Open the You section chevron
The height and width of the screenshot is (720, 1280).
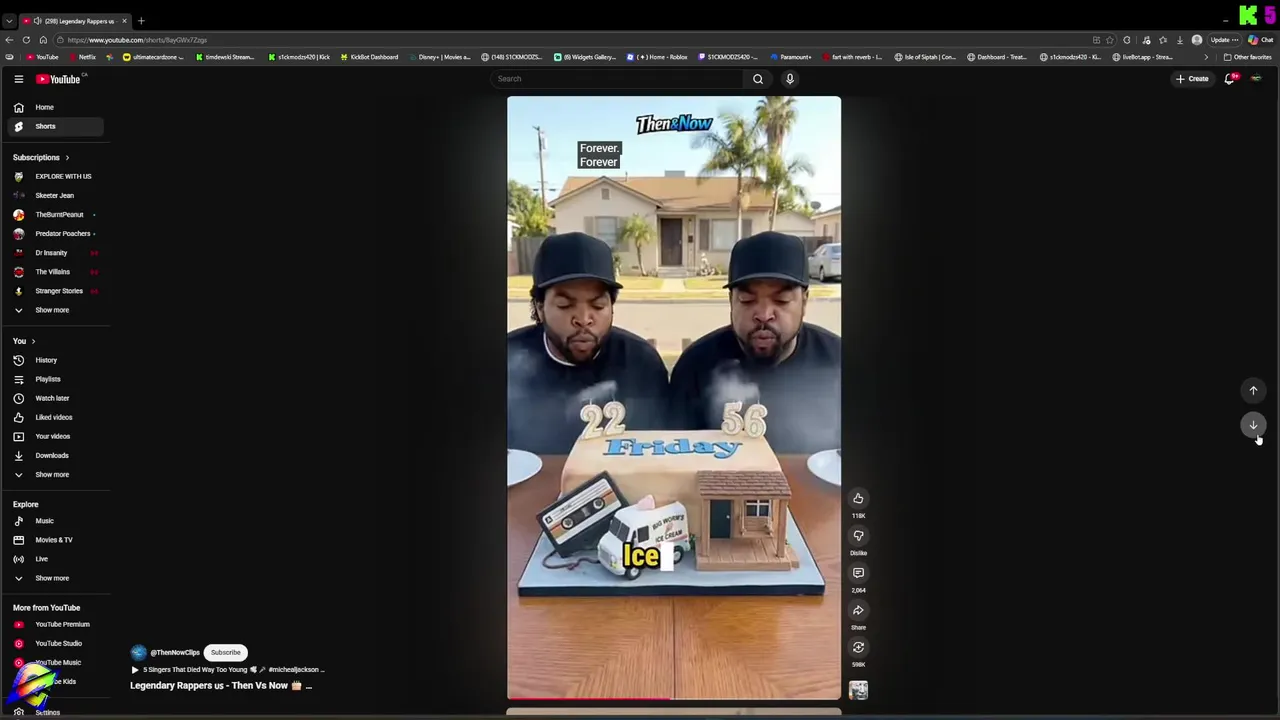[x=33, y=341]
